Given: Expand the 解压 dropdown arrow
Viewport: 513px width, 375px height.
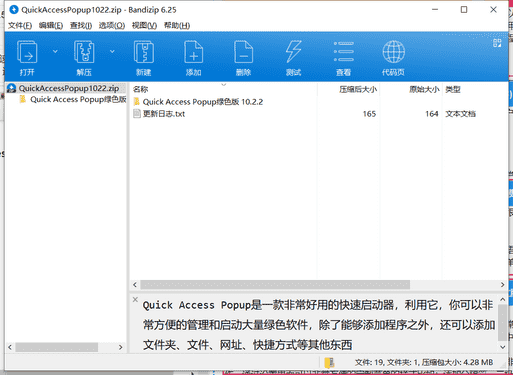Looking at the screenshot, I should click(x=112, y=51).
